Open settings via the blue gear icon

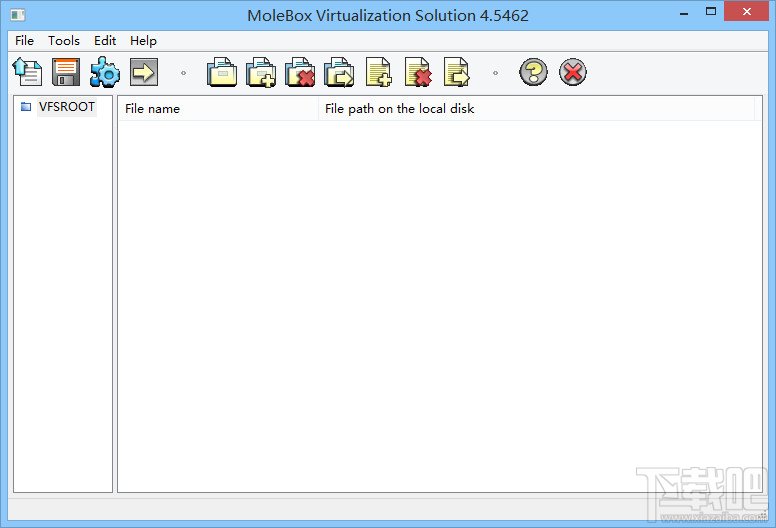click(105, 72)
